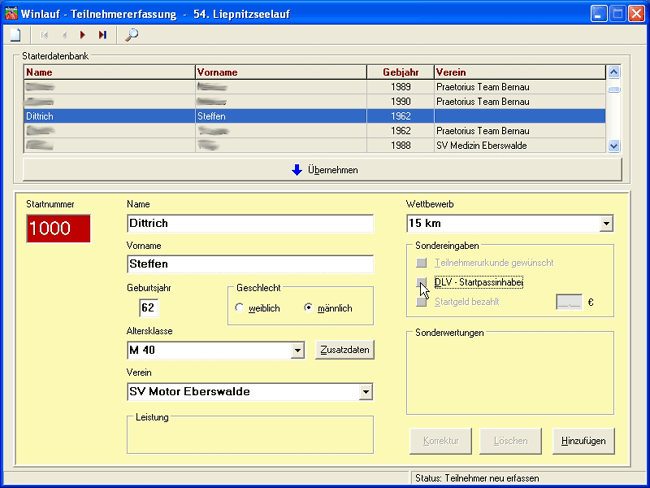Screen dimensions: 650x488
Task: Jump to last record in toolbar
Action: tap(102, 35)
